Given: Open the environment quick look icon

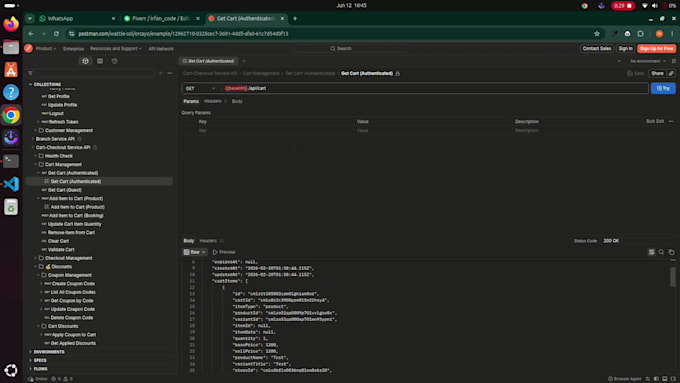Looking at the screenshot, I should [x=673, y=61].
